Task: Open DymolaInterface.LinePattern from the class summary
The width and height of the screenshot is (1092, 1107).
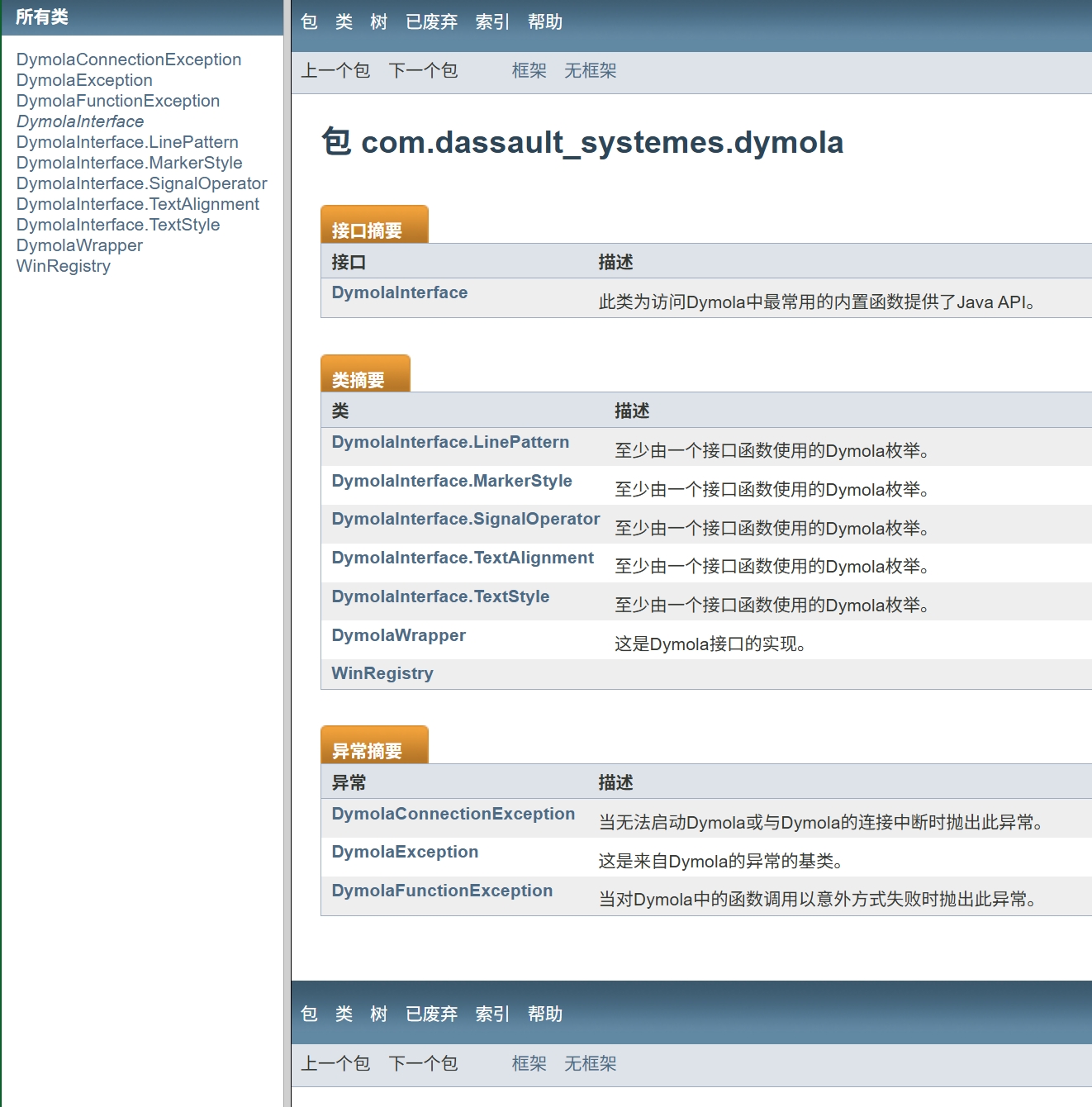Action: click(450, 442)
